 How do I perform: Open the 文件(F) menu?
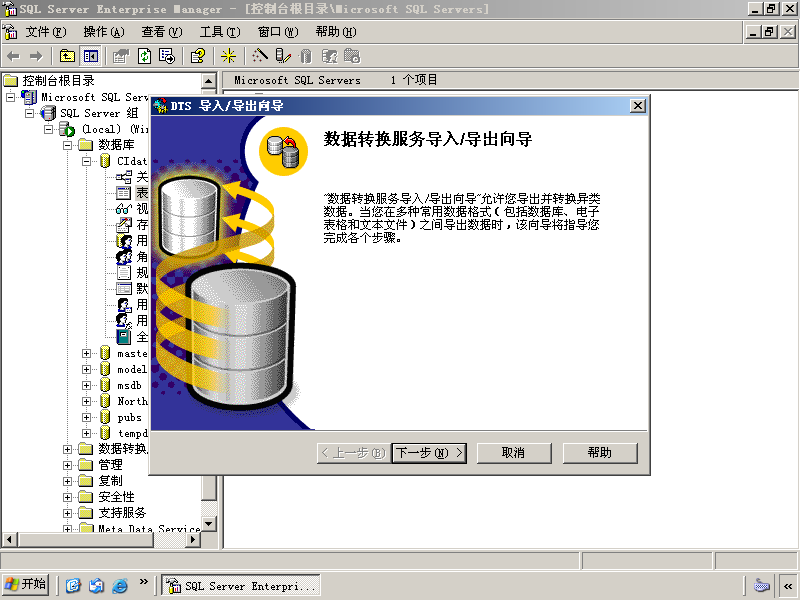(x=46, y=32)
